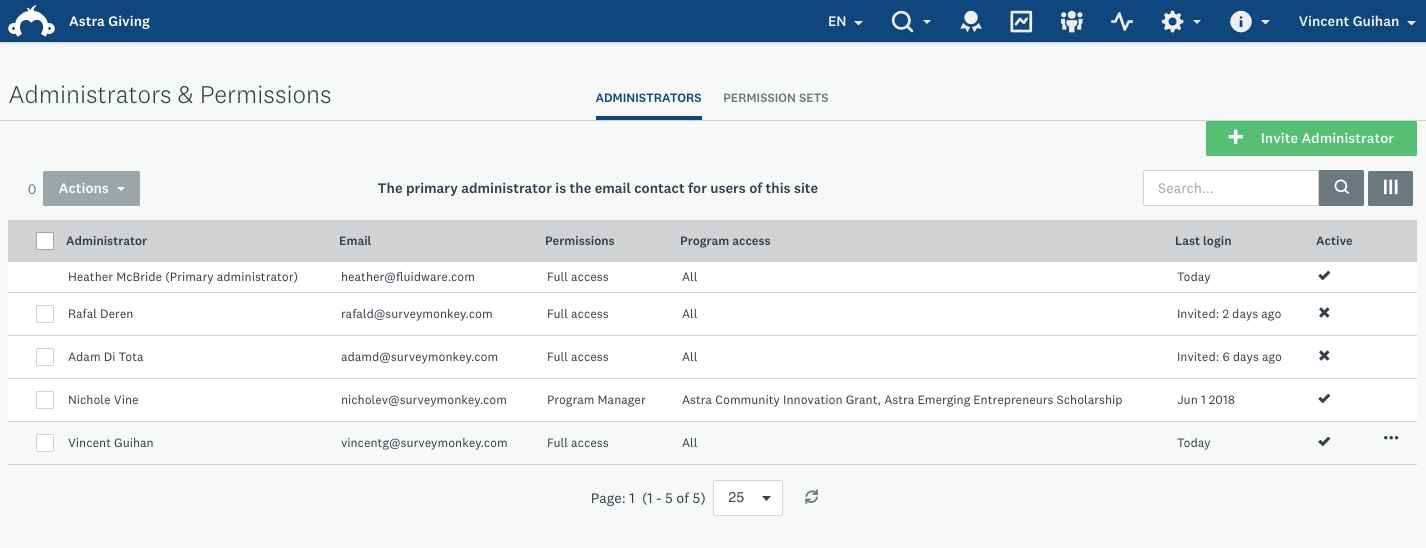Switch to the Administrators tab
Viewport: 1426px width, 548px height.
[648, 98]
